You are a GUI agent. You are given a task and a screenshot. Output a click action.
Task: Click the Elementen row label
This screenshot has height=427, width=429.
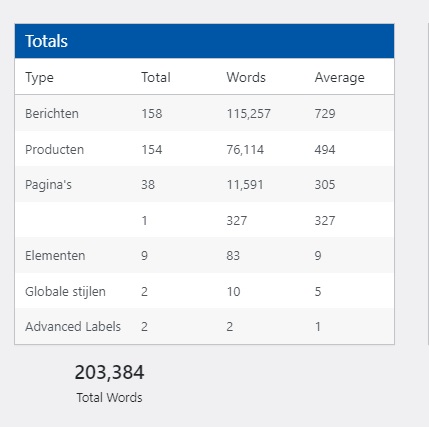[x=55, y=256]
